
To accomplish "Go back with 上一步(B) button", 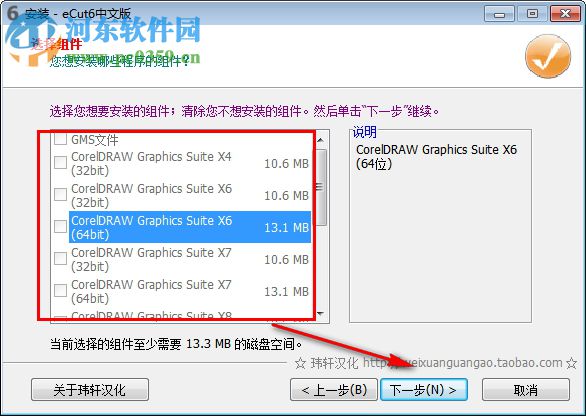I will [x=334, y=390].
